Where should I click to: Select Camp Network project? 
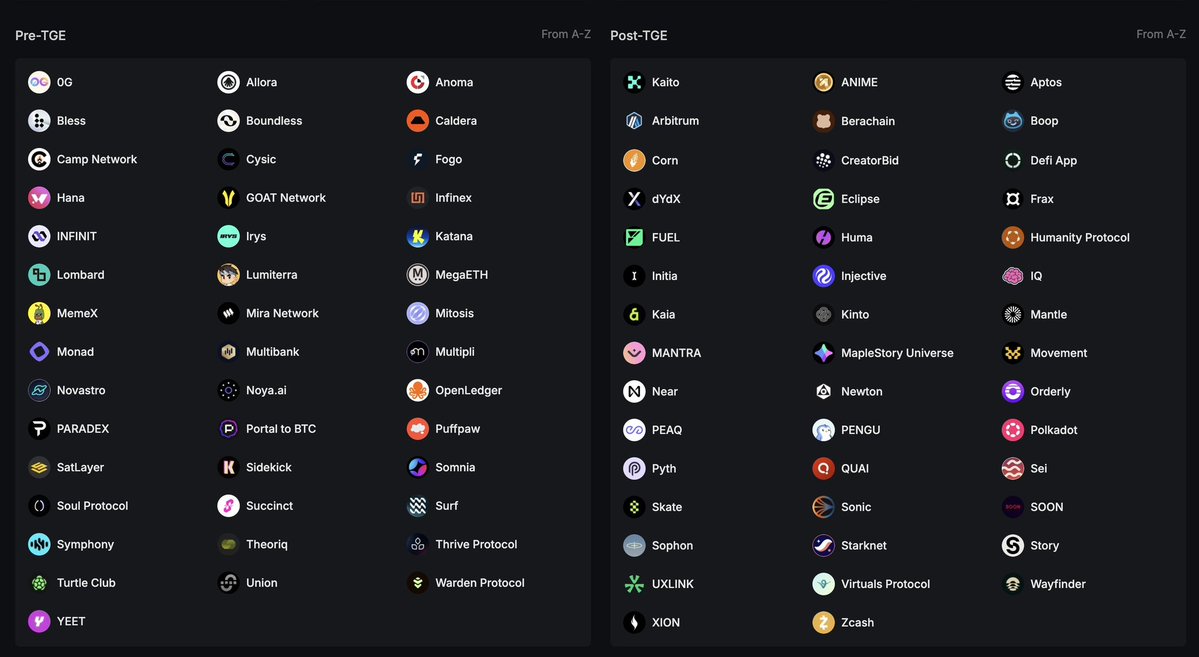[96, 159]
